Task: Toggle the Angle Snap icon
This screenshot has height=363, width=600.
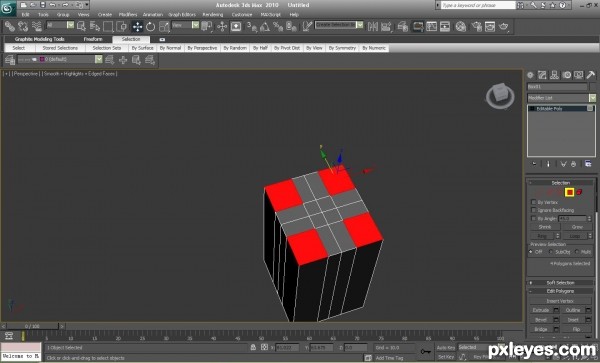Action: tap(264, 26)
